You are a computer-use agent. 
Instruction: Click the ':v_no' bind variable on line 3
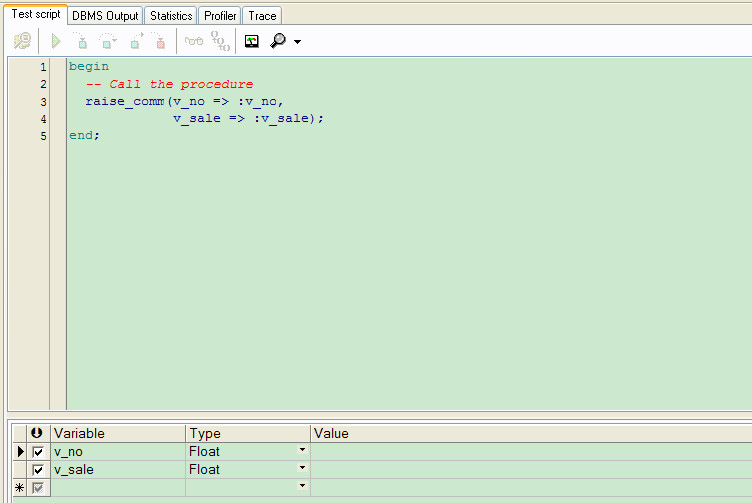(257, 102)
